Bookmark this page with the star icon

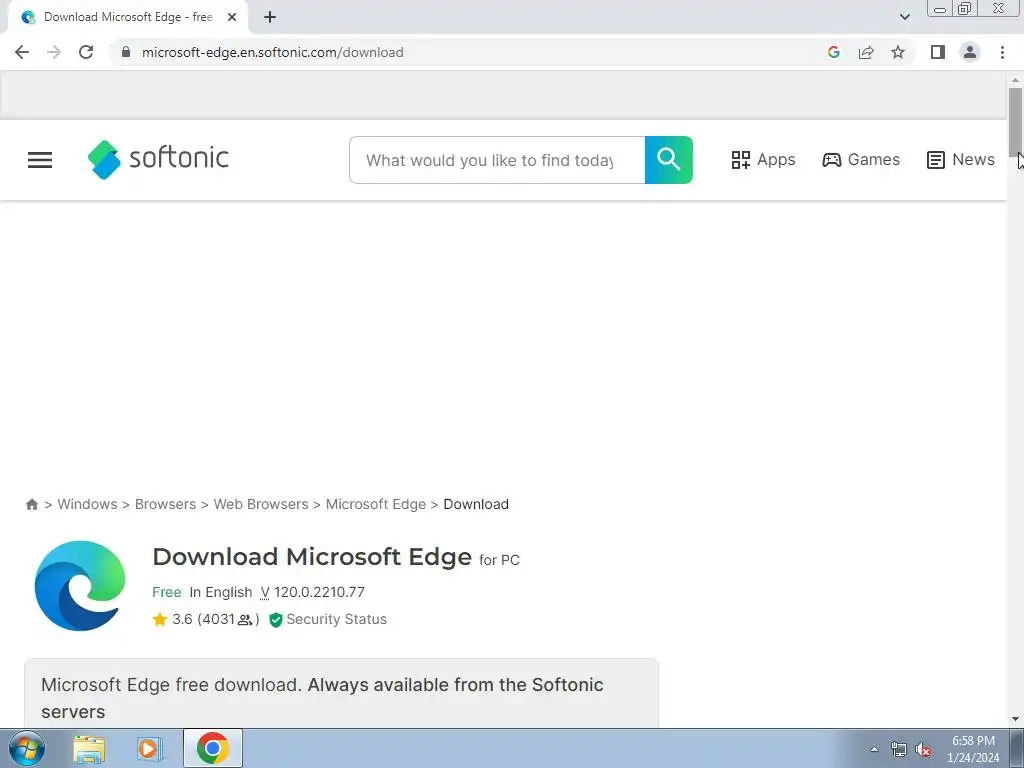coord(898,52)
